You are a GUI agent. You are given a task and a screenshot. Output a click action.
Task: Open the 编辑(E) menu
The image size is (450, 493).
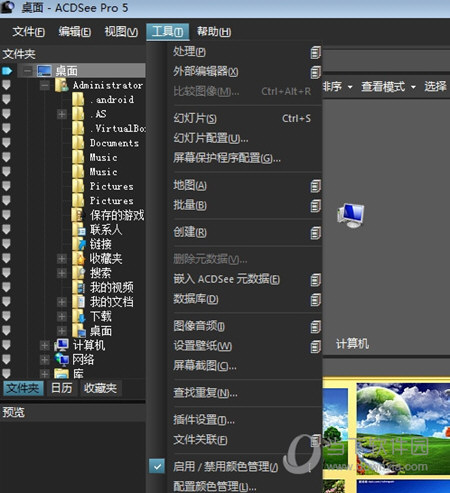74,32
